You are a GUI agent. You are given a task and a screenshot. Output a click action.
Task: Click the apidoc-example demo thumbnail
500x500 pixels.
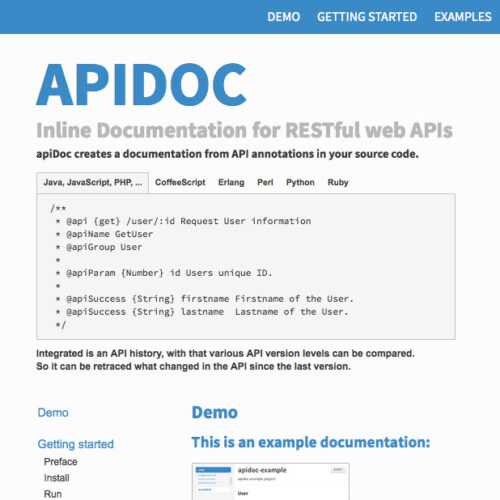271,481
